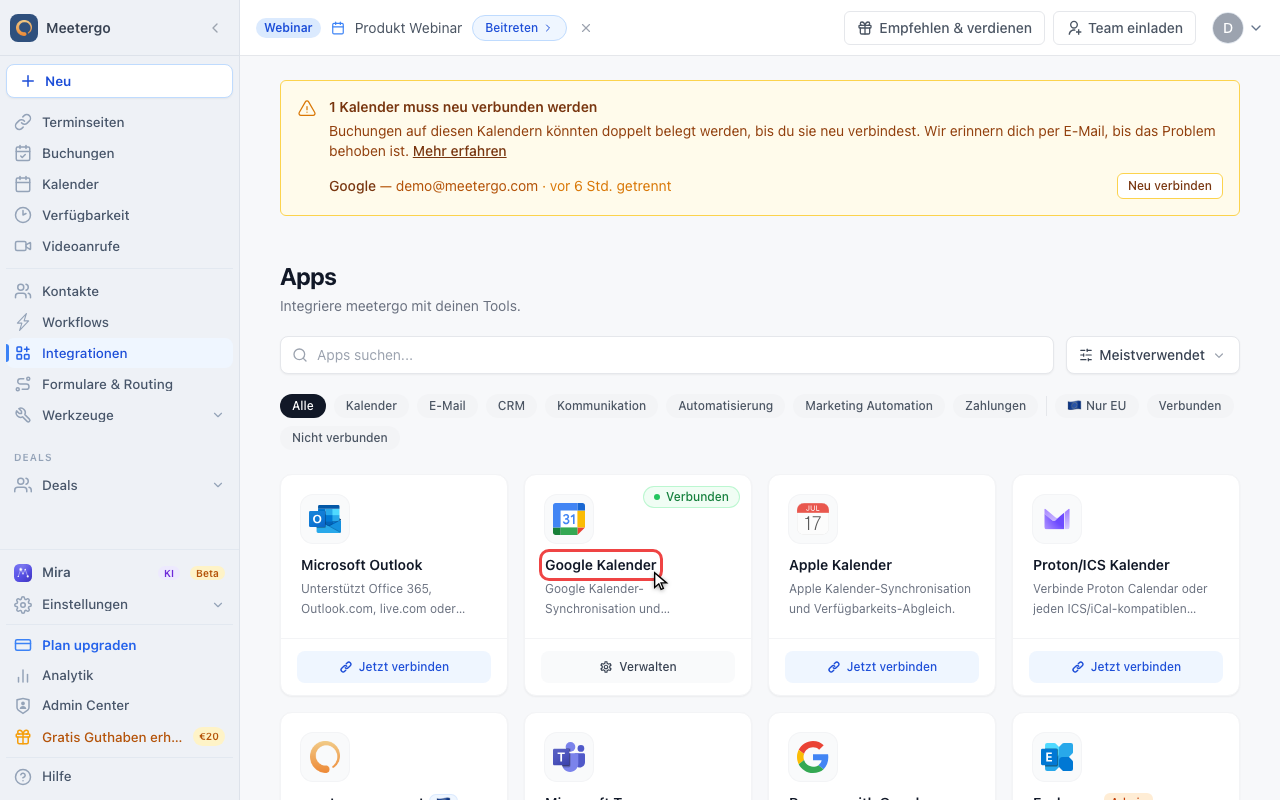
Task: Open the Hilfe question mark icon
Action: (23, 776)
